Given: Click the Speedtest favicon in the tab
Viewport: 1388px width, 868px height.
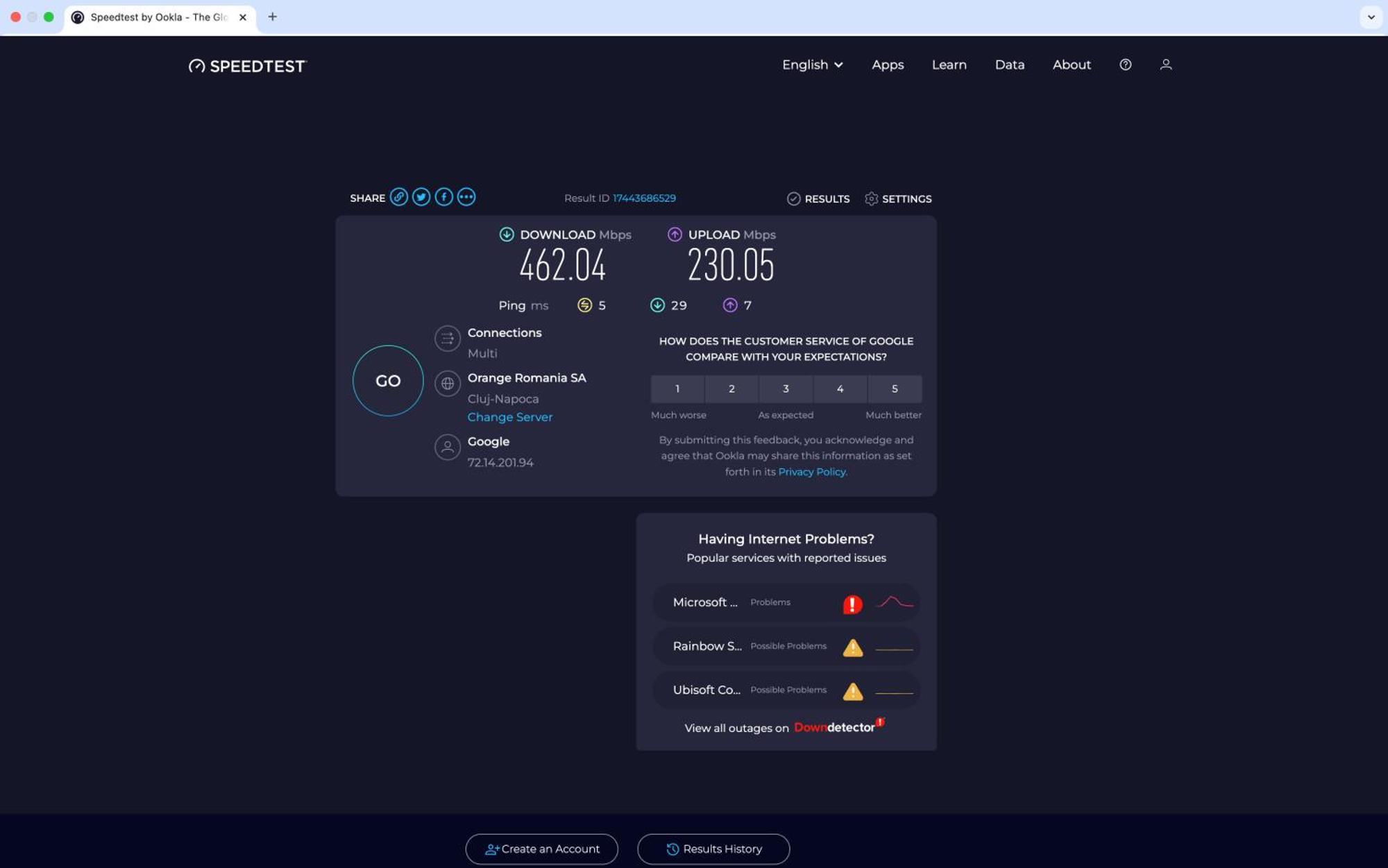Looking at the screenshot, I should 78,17.
